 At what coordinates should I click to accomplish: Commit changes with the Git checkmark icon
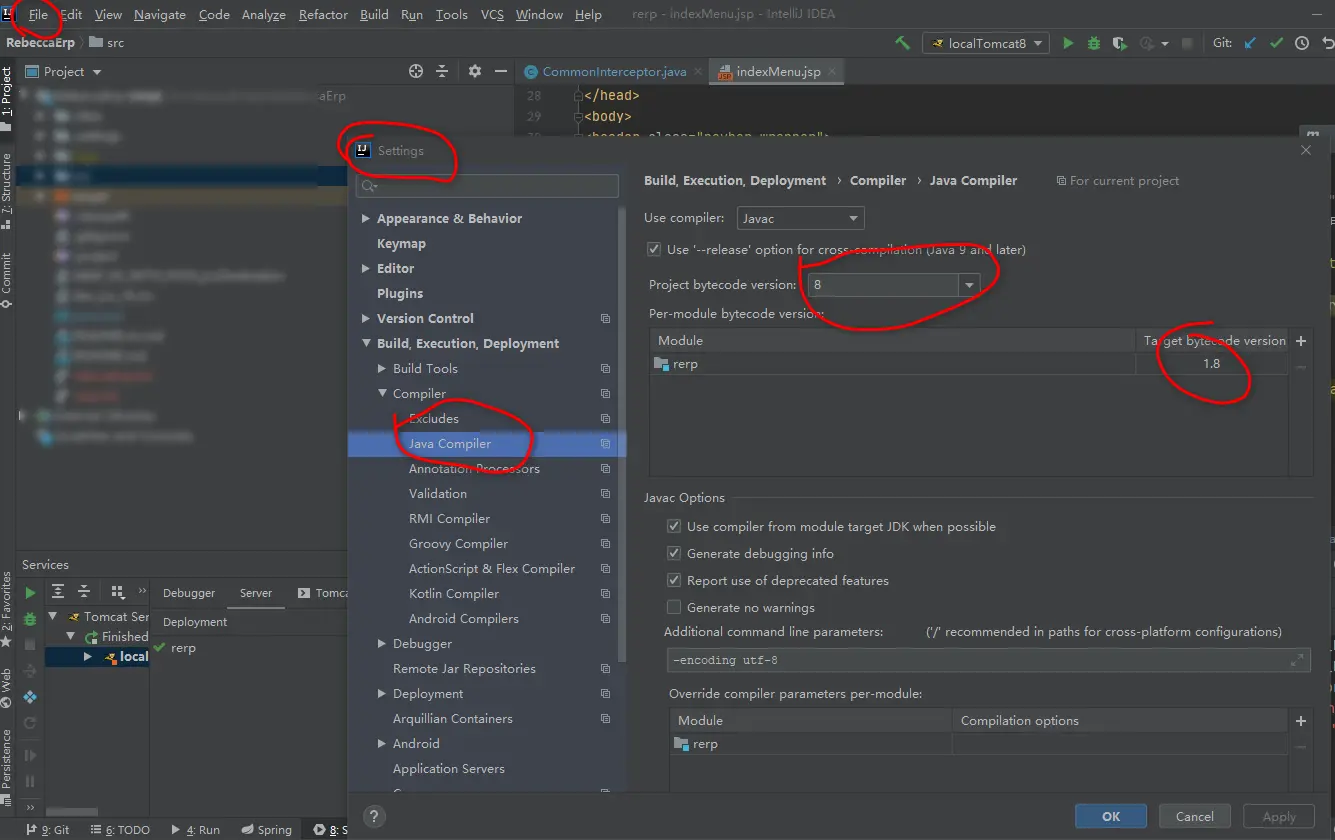pos(1276,43)
